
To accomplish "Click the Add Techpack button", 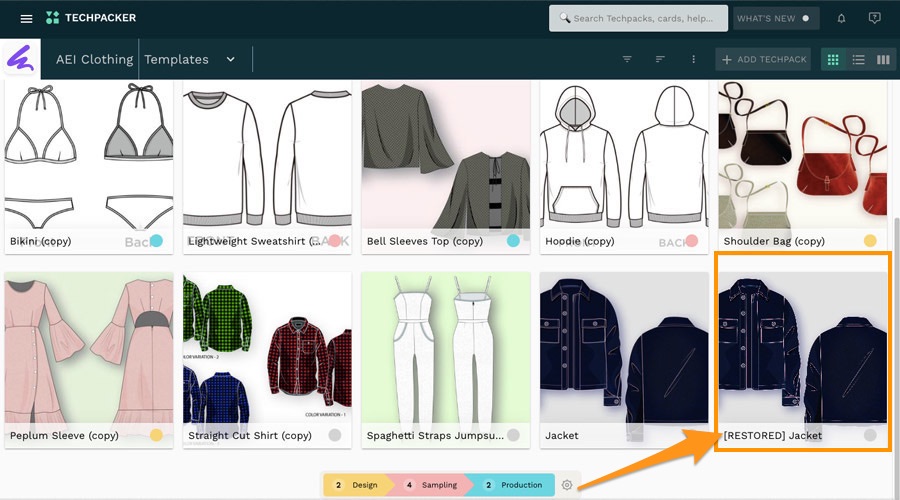I will coord(763,59).
